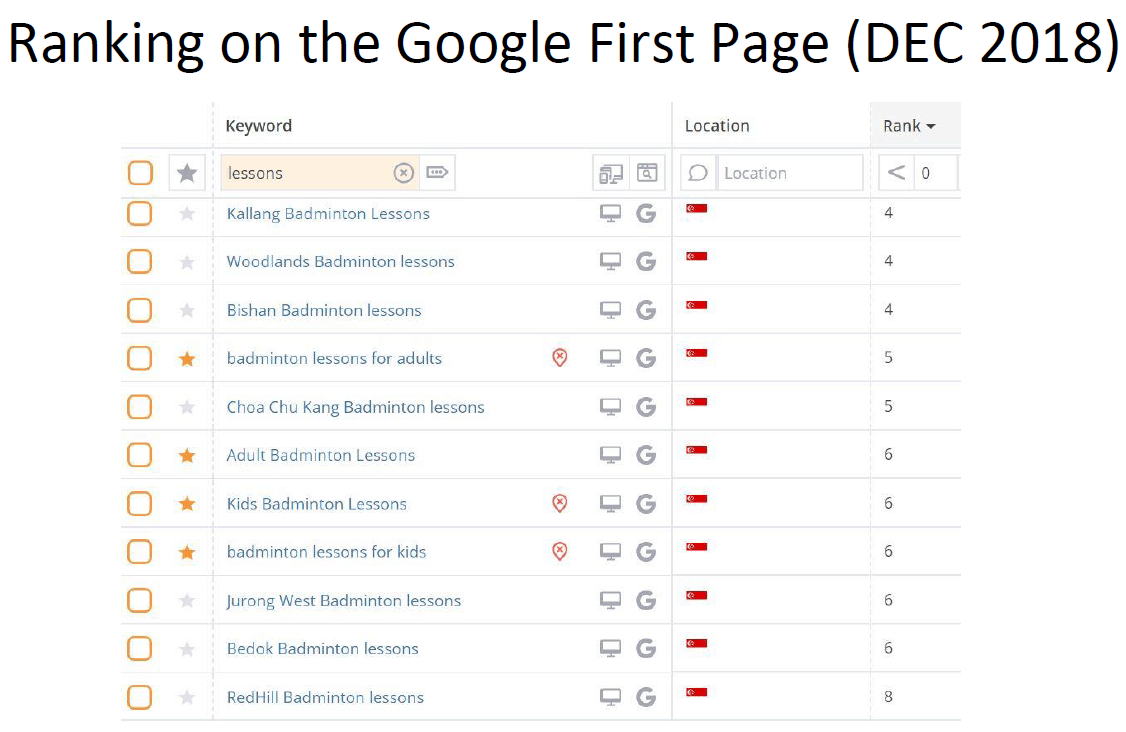Image resolution: width=1126 pixels, height=732 pixels.
Task: Click Google icon on Bedok Badminton lessons row
Action: pyautogui.click(x=646, y=649)
